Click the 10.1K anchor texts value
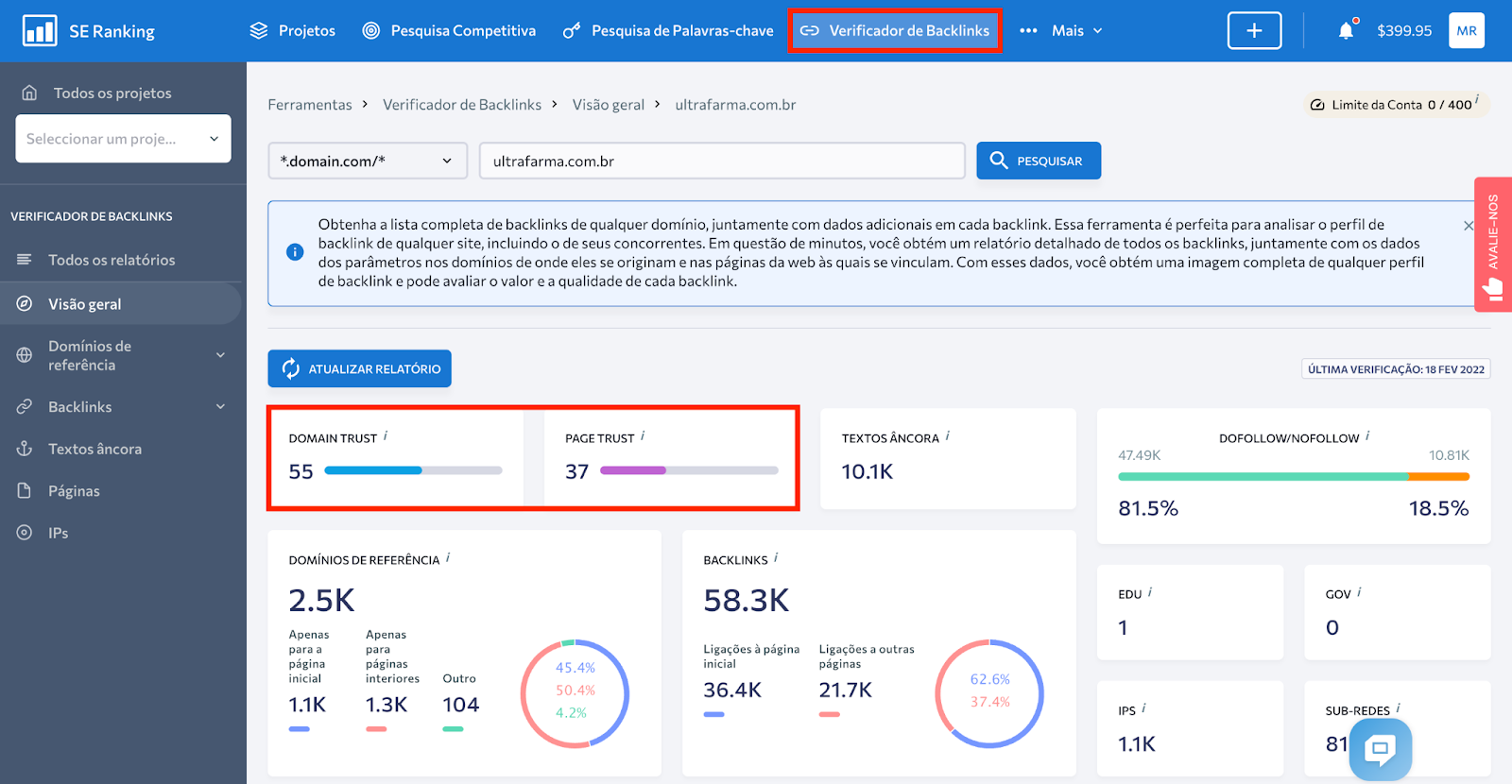1512x784 pixels. (868, 471)
